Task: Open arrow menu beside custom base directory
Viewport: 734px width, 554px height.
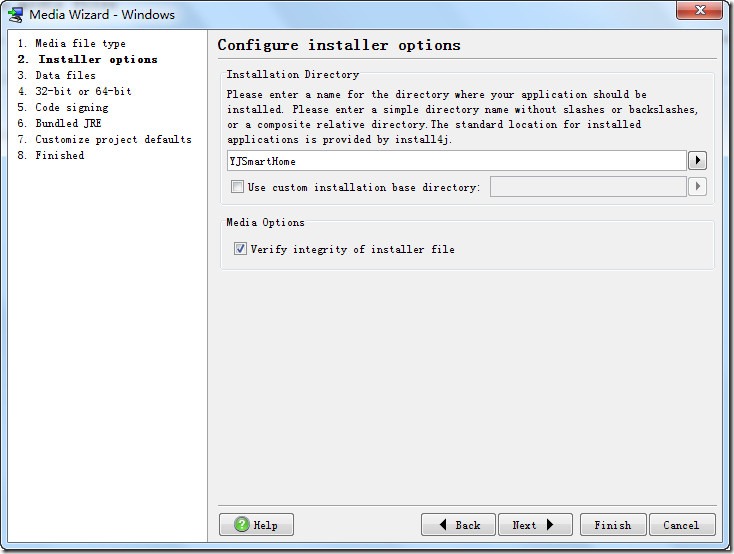Action: point(697,187)
